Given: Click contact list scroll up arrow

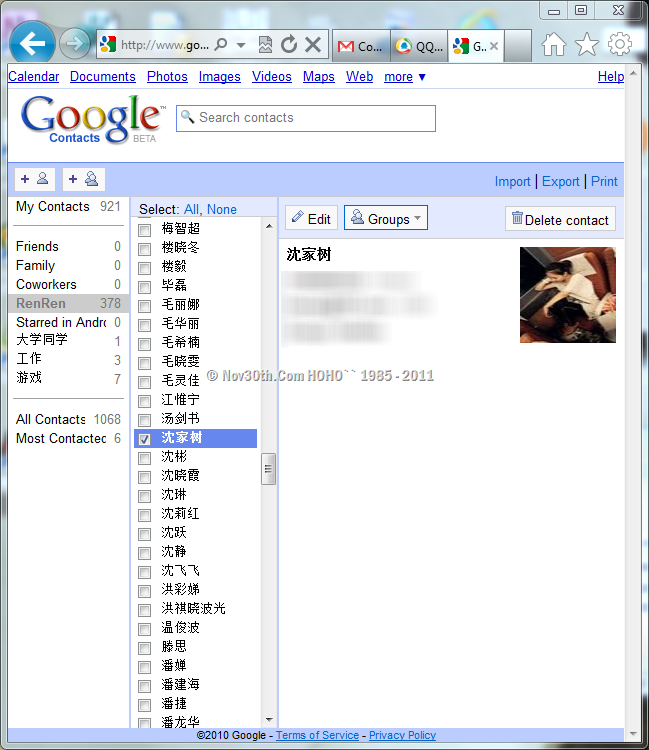Looking at the screenshot, I should coord(269,226).
